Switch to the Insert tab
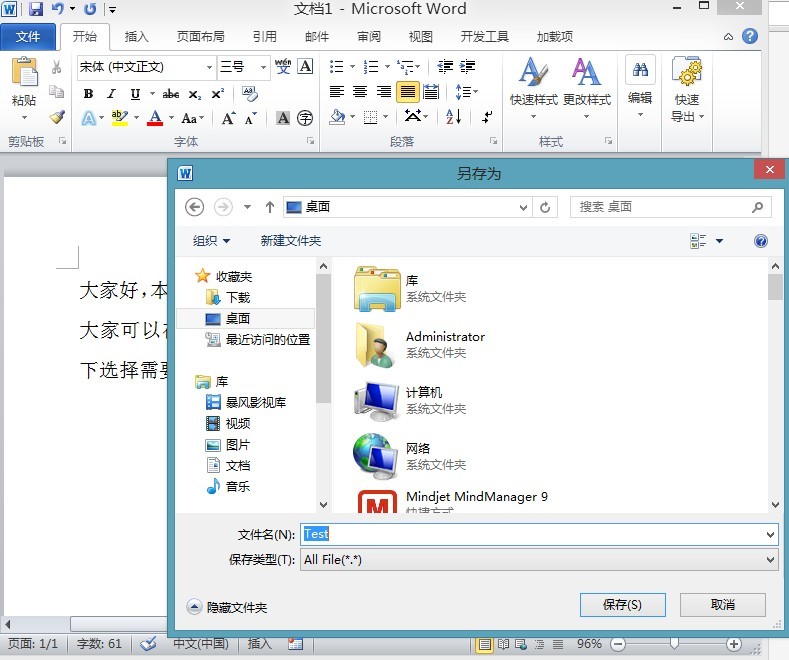 (x=136, y=36)
